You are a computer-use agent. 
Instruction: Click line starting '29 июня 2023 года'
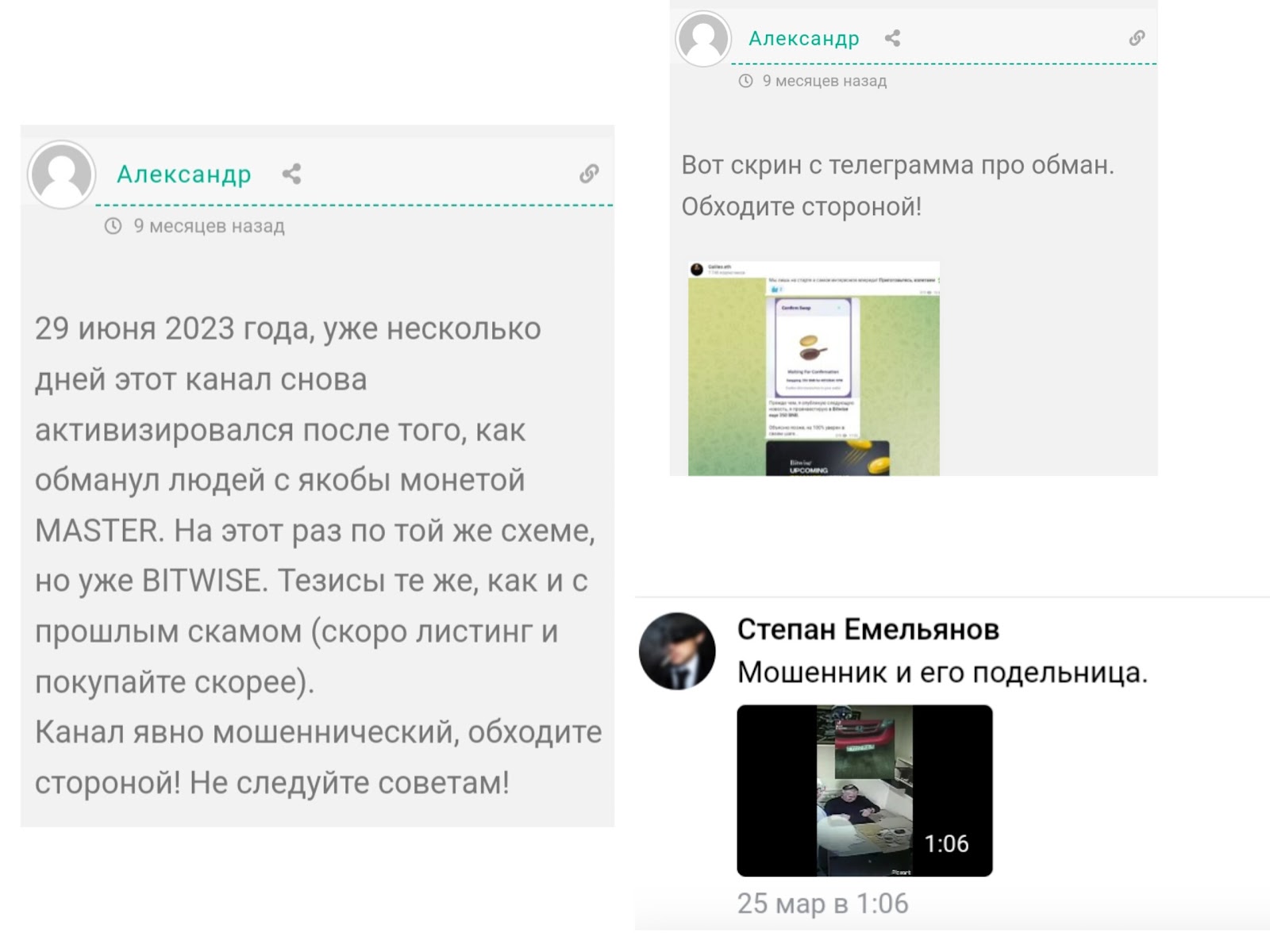(x=288, y=329)
